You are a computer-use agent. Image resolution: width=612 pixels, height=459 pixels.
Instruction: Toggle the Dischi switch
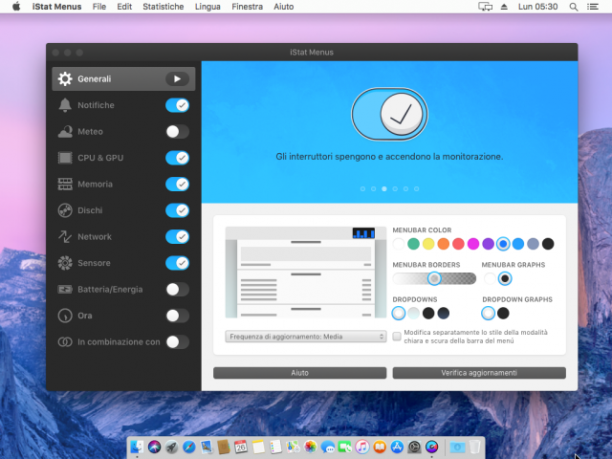tap(177, 210)
